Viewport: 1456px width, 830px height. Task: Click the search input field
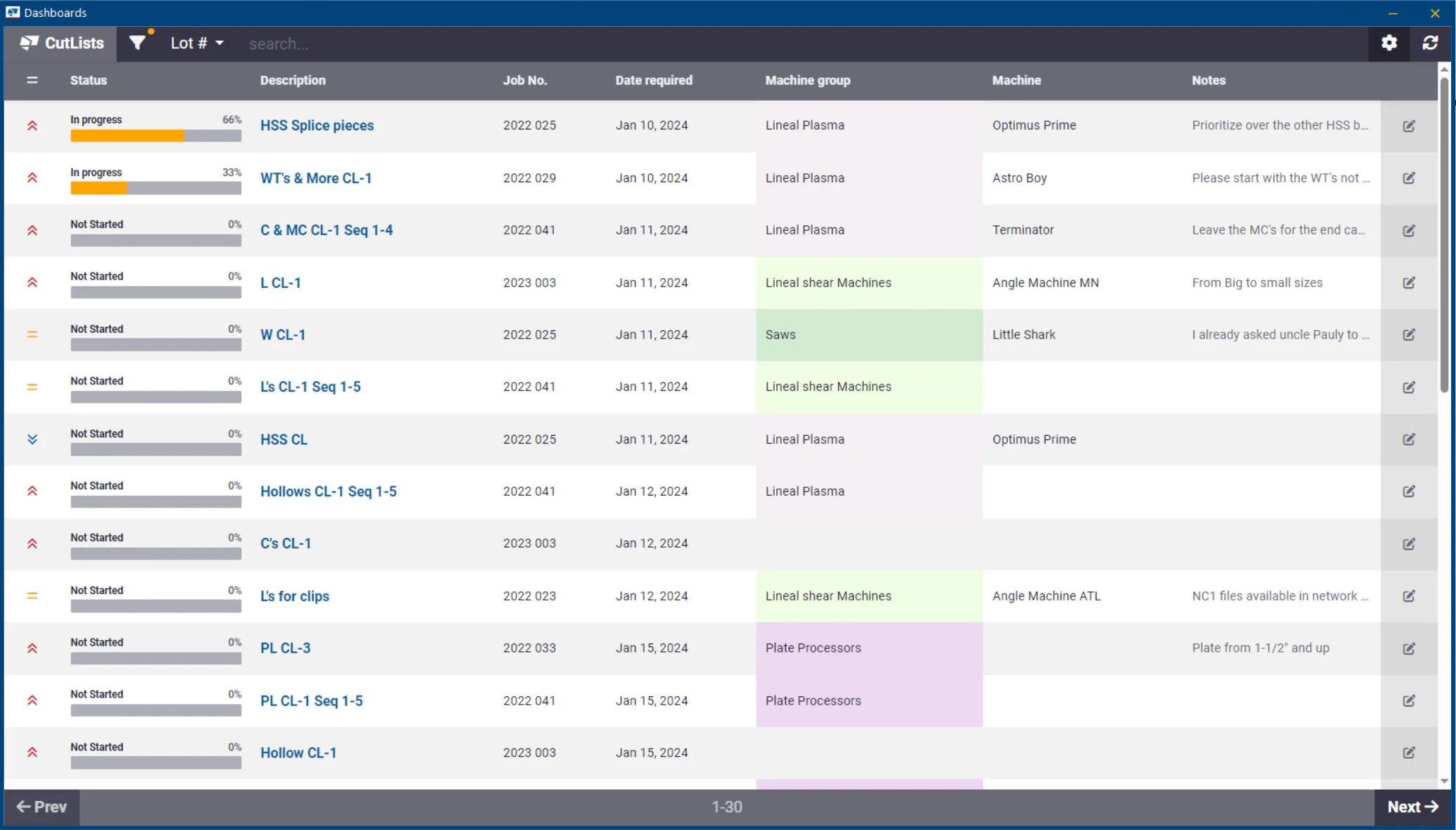point(802,44)
